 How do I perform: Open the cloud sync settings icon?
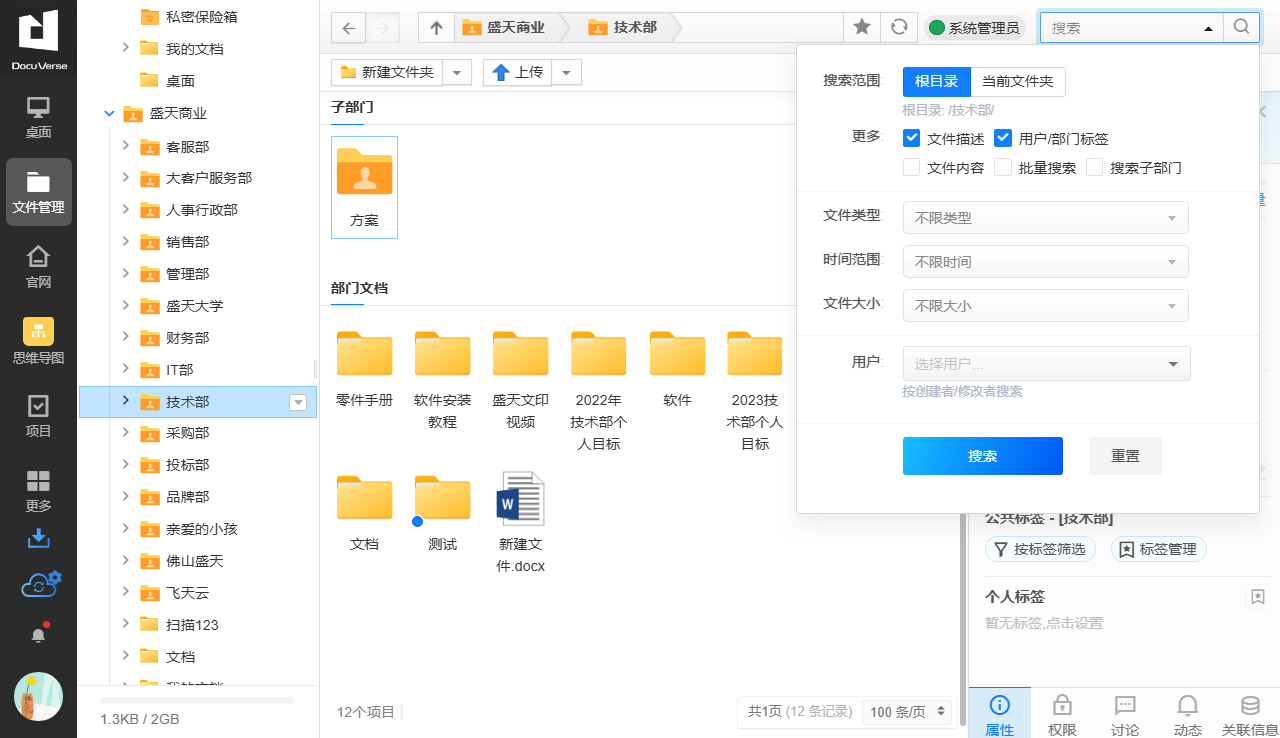point(40,584)
